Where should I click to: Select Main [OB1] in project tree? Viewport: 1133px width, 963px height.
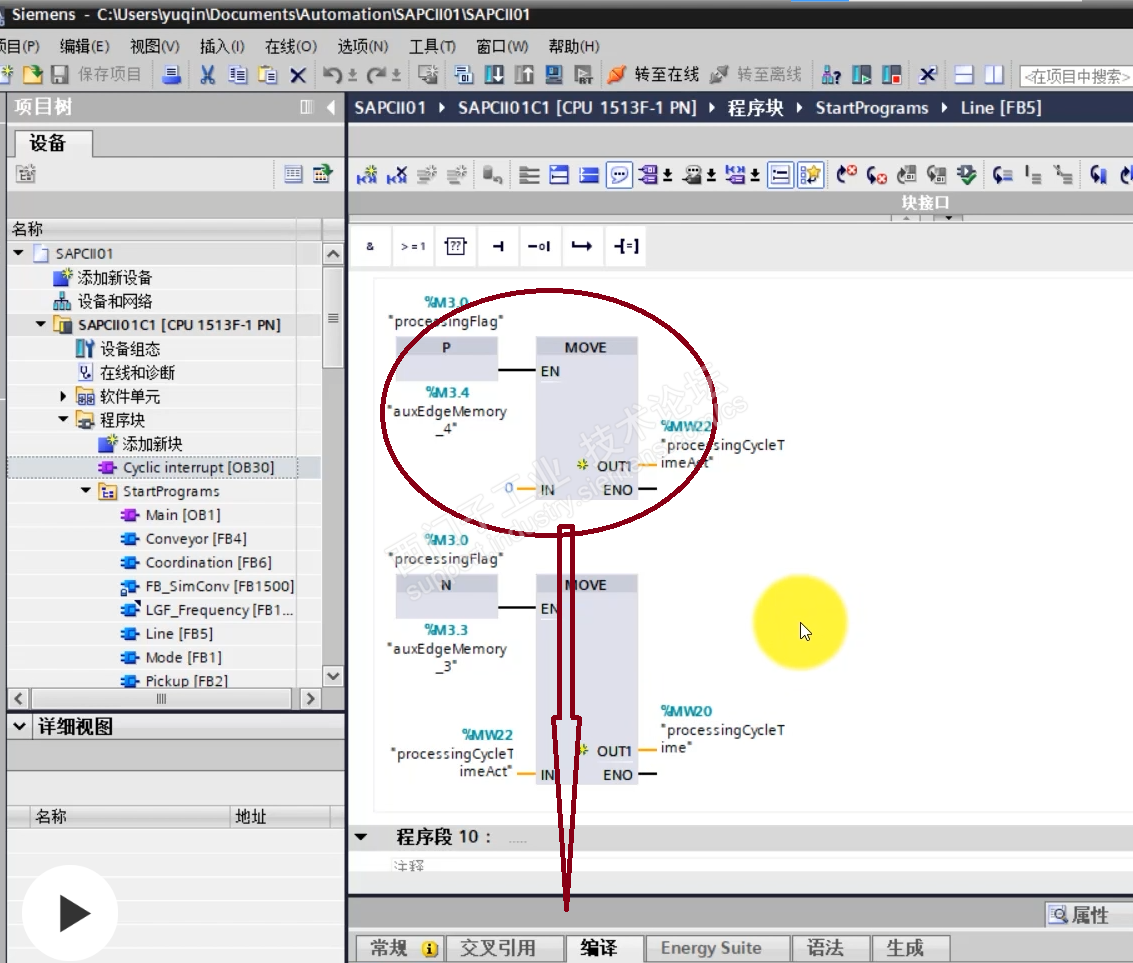[x=182, y=515]
